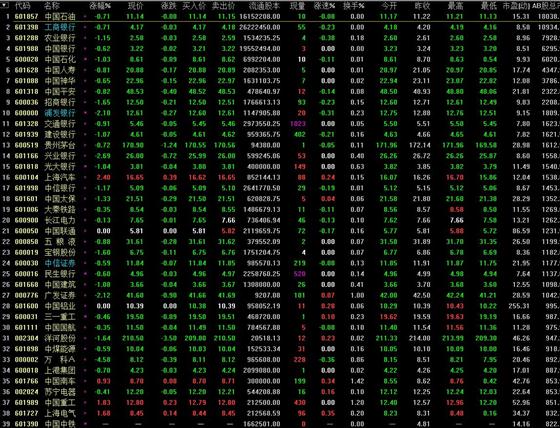The width and height of the screenshot is (560, 428).
Task: Click the marker dot beside 中国石化
Action: click(x=85, y=59)
